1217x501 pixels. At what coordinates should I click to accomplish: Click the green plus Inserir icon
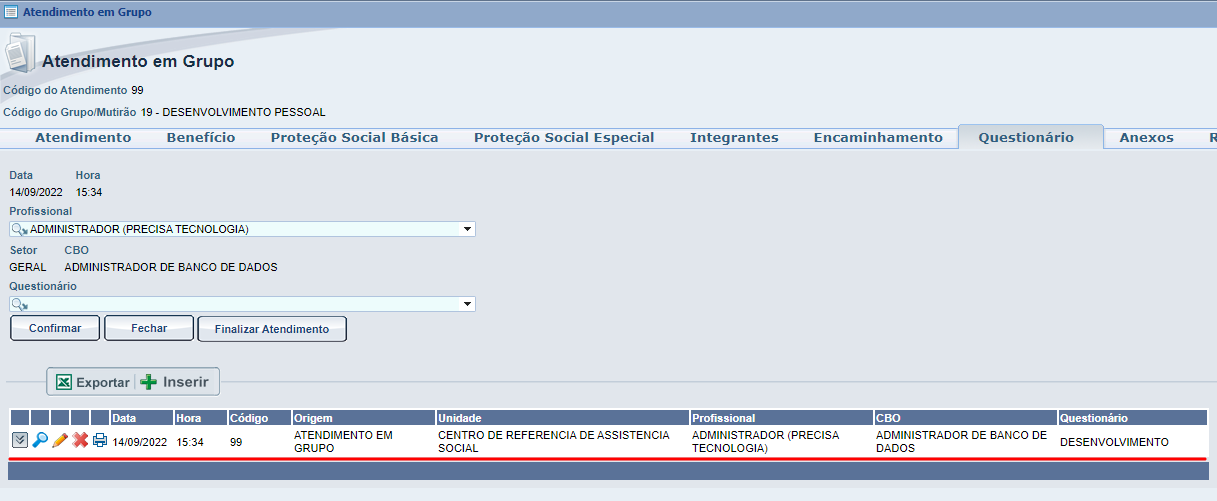149,382
